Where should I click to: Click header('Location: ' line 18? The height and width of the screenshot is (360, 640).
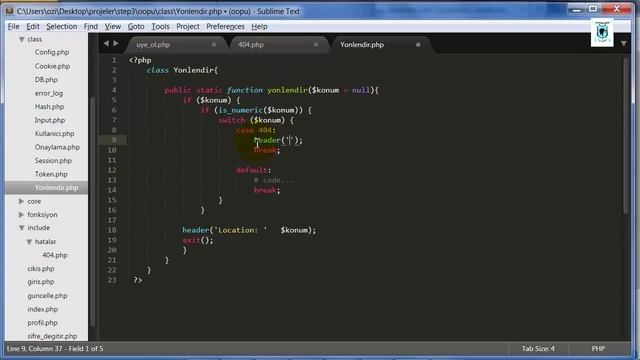click(249, 230)
